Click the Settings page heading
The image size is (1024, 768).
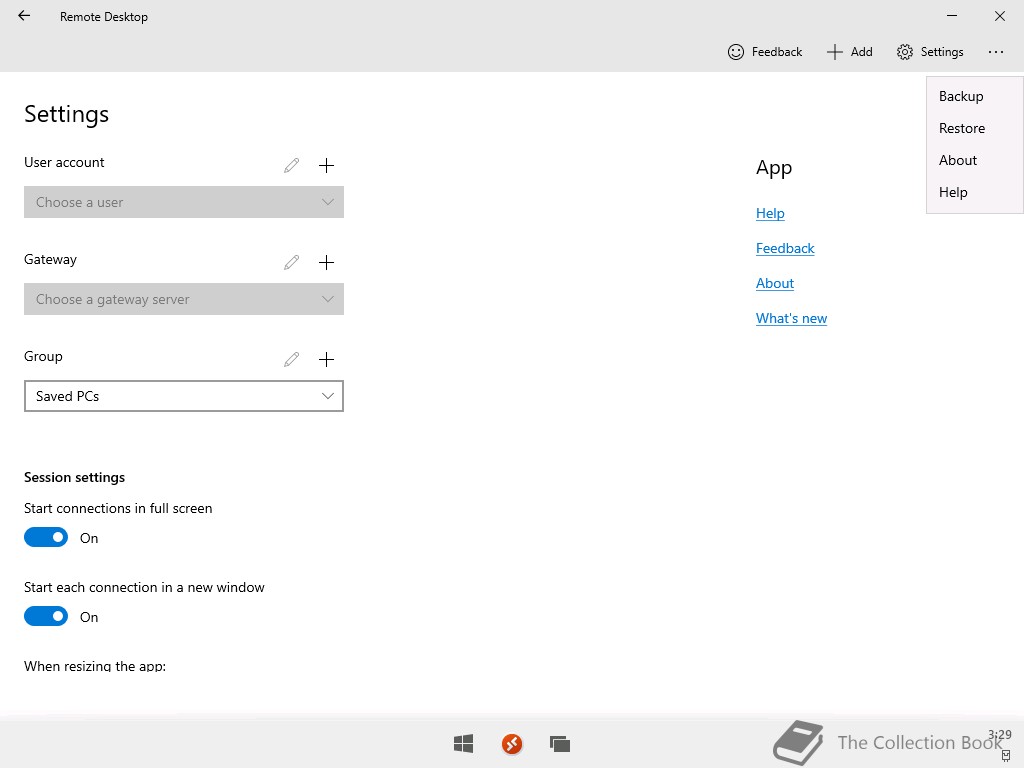coord(67,114)
